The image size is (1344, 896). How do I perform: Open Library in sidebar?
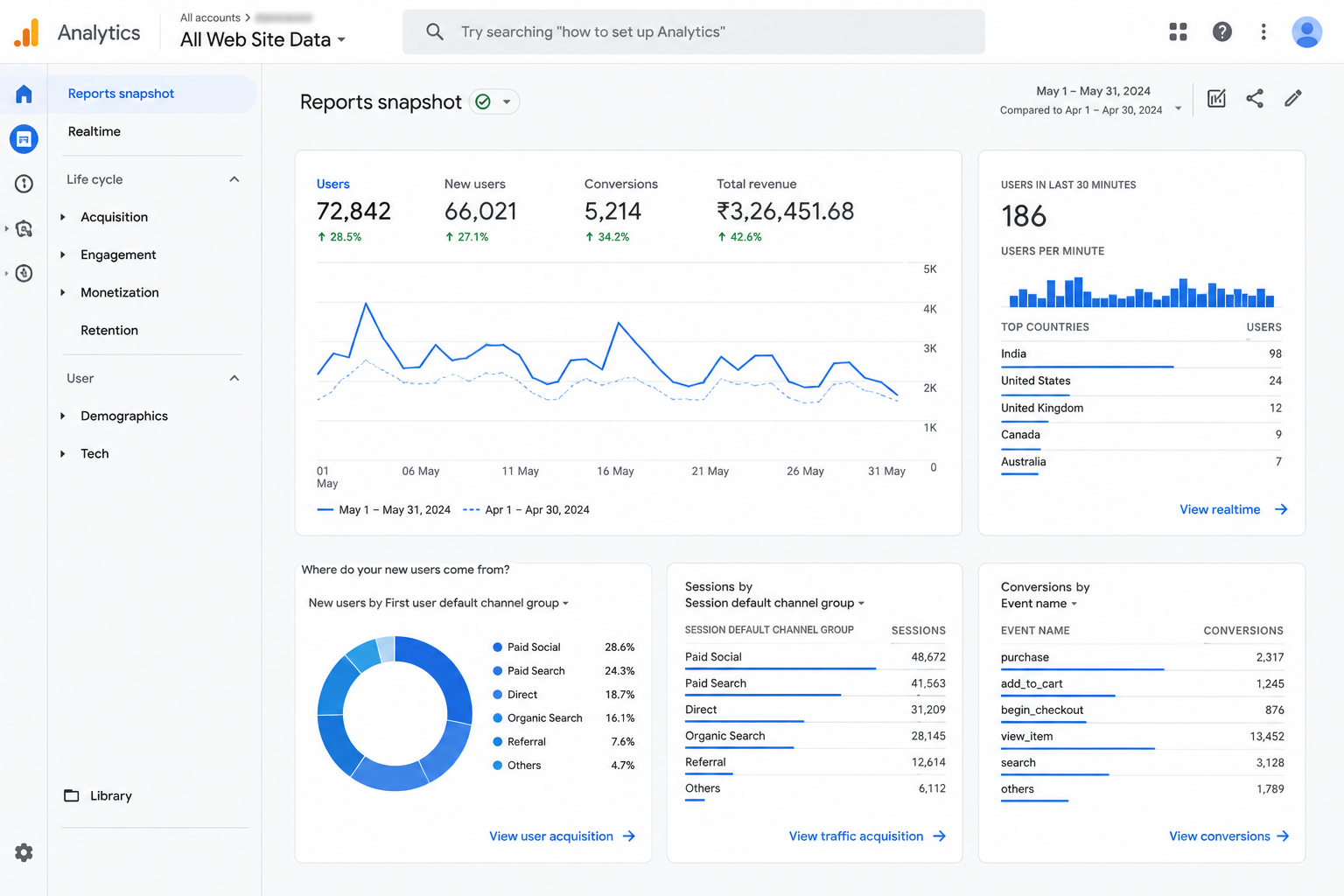point(111,795)
